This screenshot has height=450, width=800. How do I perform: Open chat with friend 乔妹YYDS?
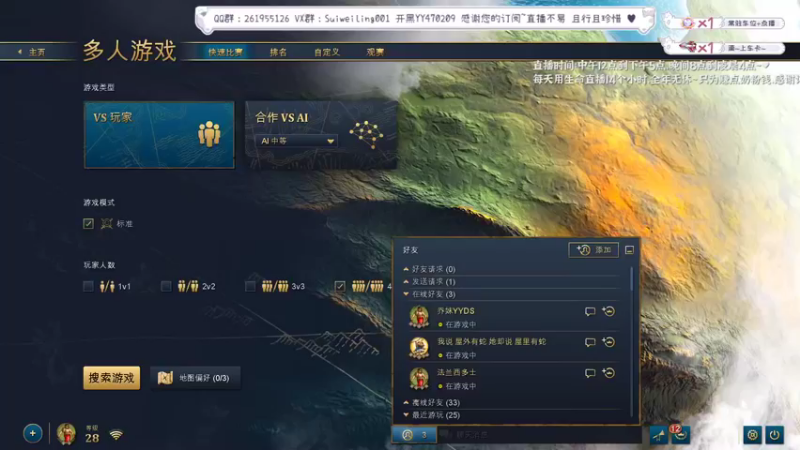(590, 312)
